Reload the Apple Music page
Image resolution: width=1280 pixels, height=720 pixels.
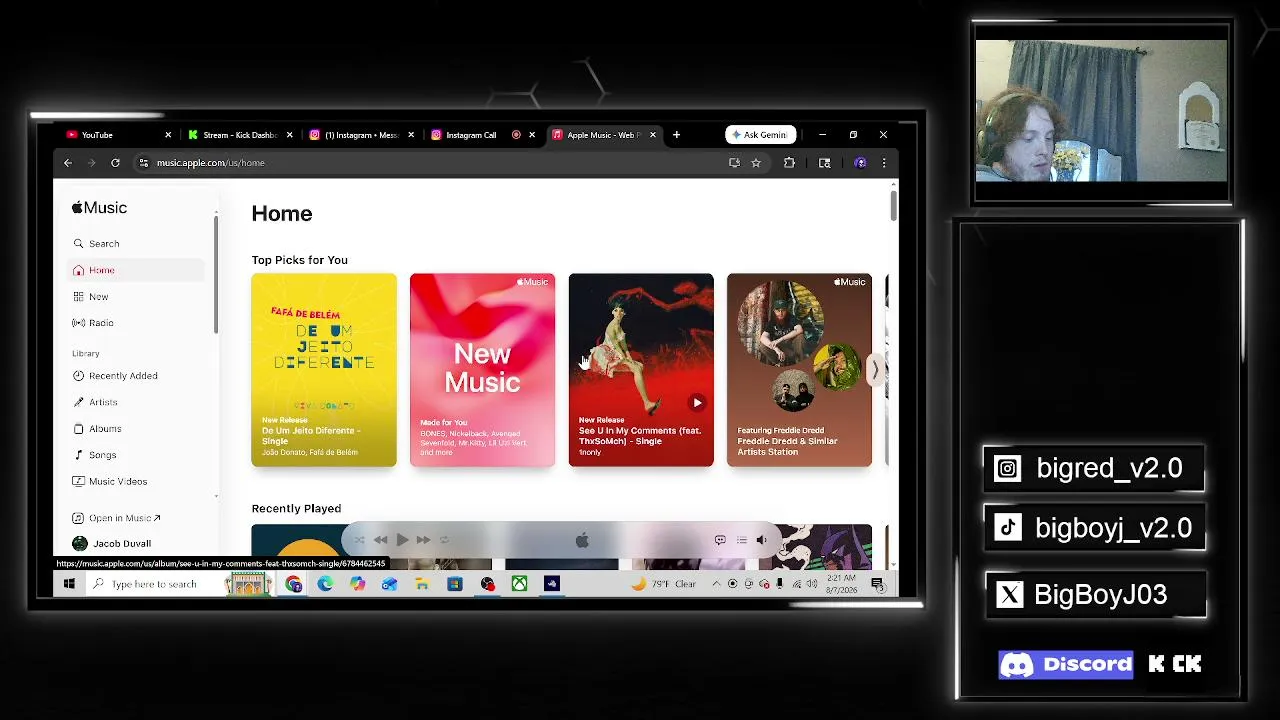pos(115,163)
